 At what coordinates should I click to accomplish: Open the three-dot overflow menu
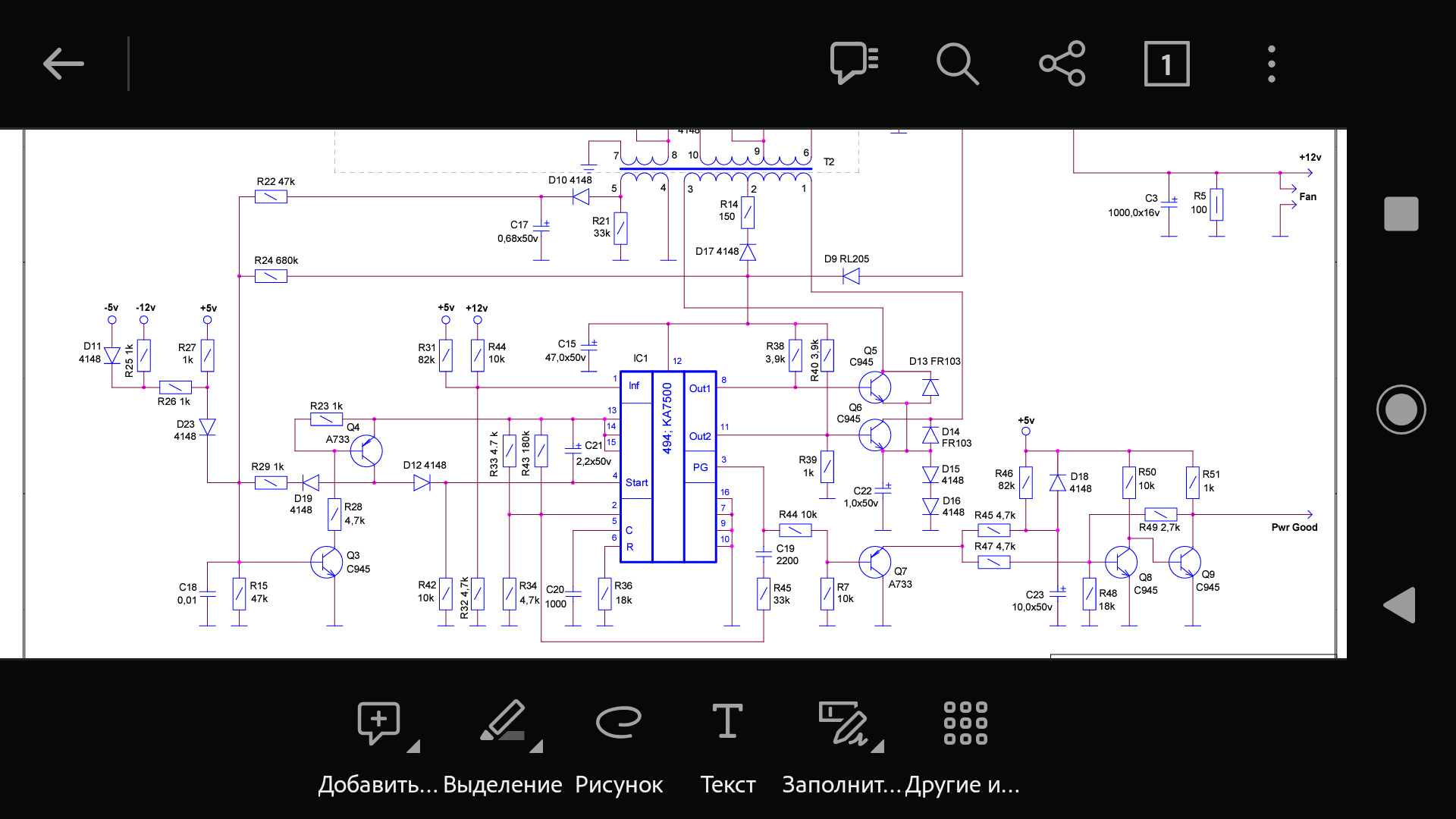coord(1272,64)
